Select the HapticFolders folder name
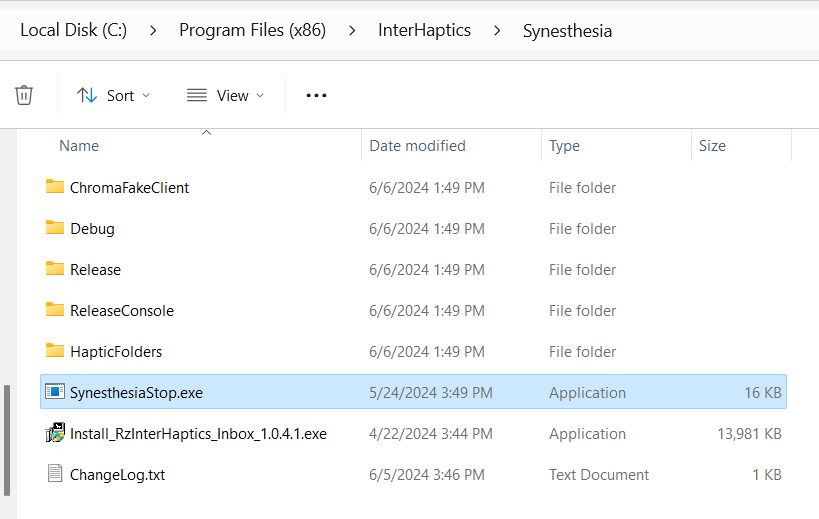819x519 pixels. coord(116,351)
